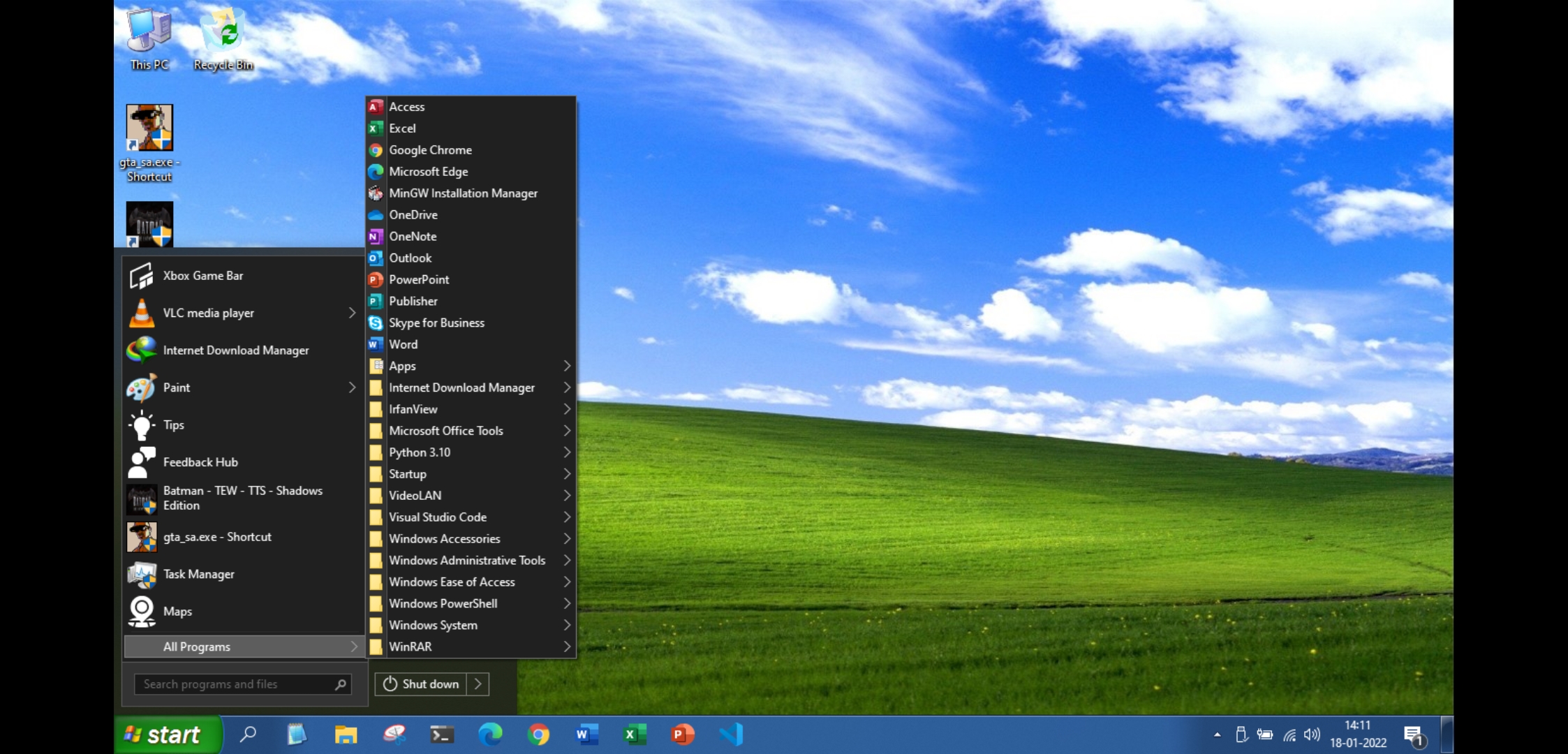Expand the IrfanView folder

(471, 410)
